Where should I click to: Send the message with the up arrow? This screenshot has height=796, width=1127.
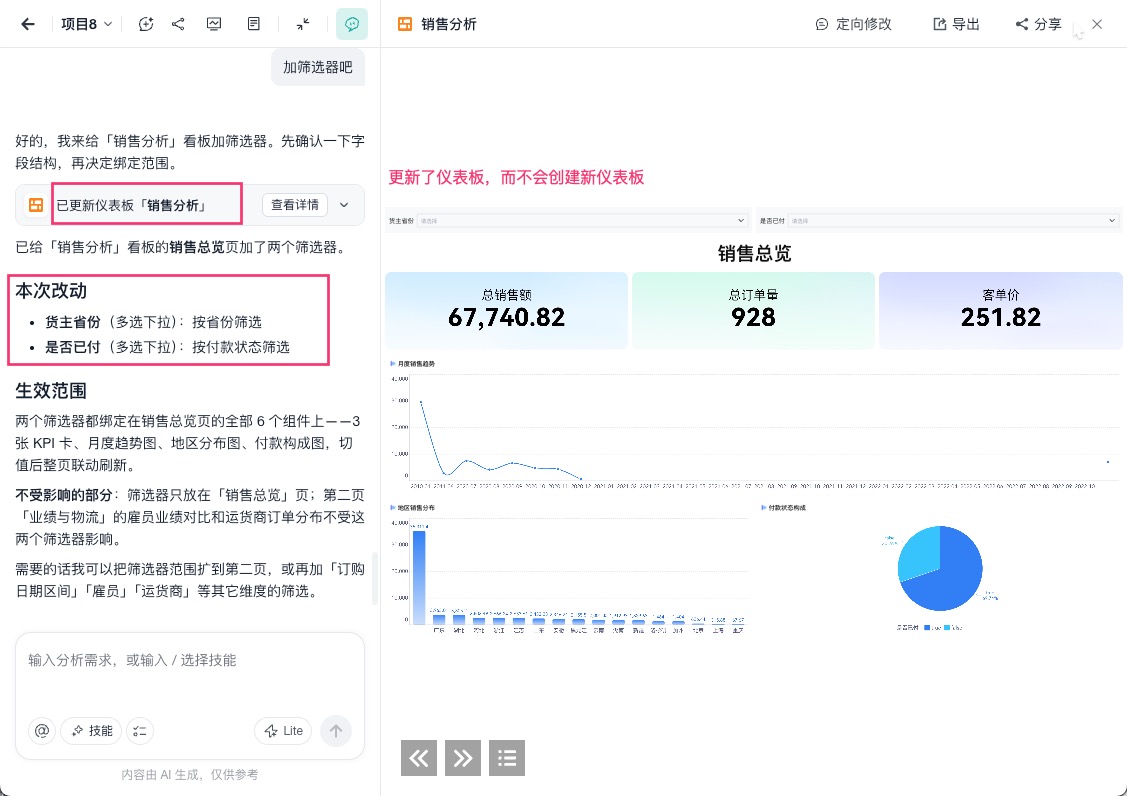click(x=336, y=731)
